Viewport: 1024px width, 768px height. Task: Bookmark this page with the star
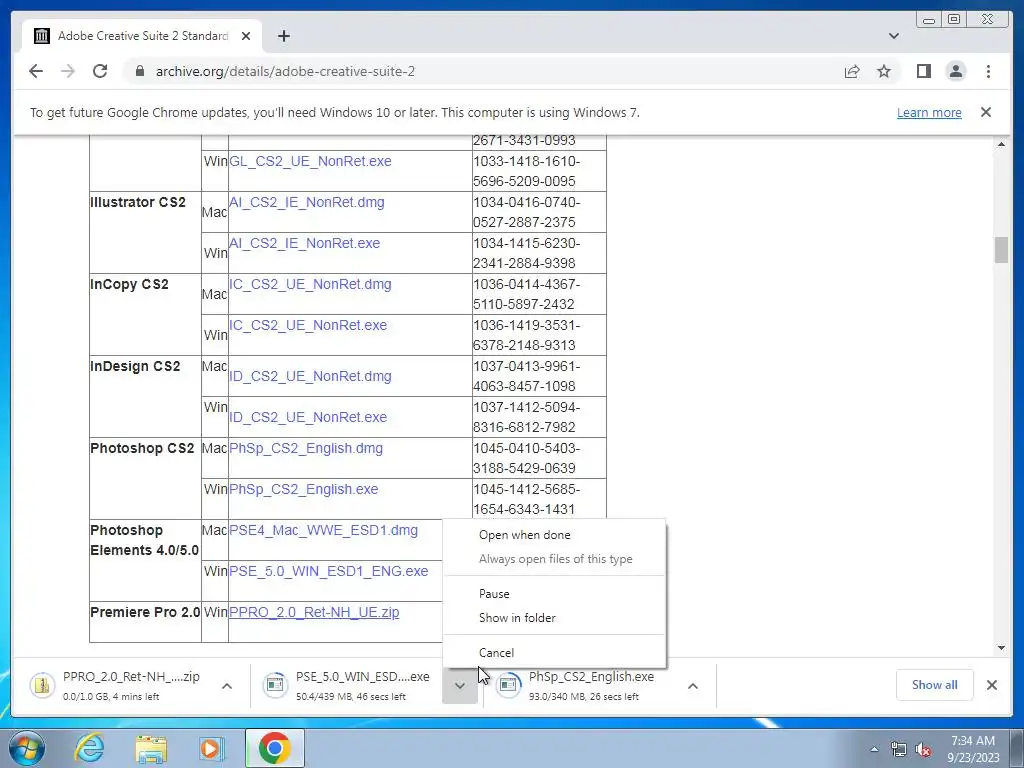884,71
